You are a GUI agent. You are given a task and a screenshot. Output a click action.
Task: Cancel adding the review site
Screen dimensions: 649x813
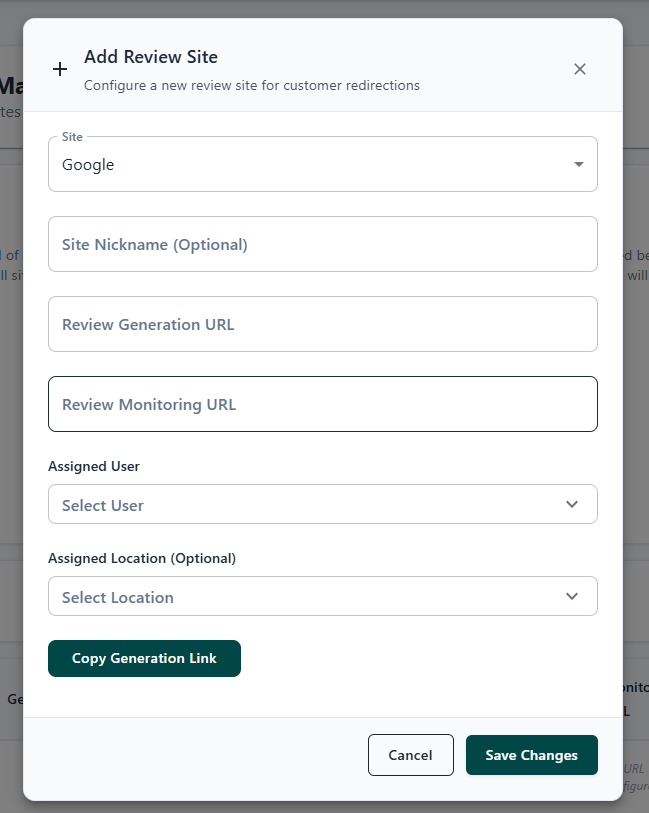pos(410,755)
